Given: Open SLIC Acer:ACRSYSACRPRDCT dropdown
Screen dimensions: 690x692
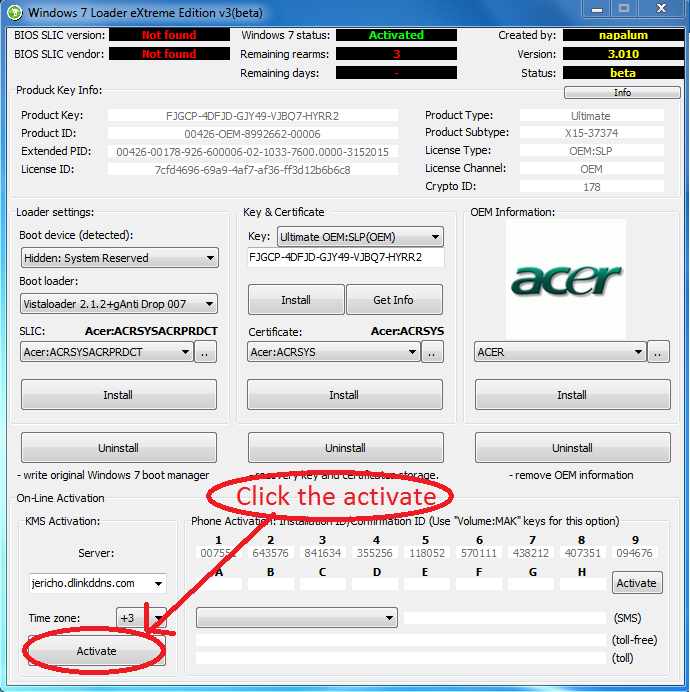Looking at the screenshot, I should (106, 352).
